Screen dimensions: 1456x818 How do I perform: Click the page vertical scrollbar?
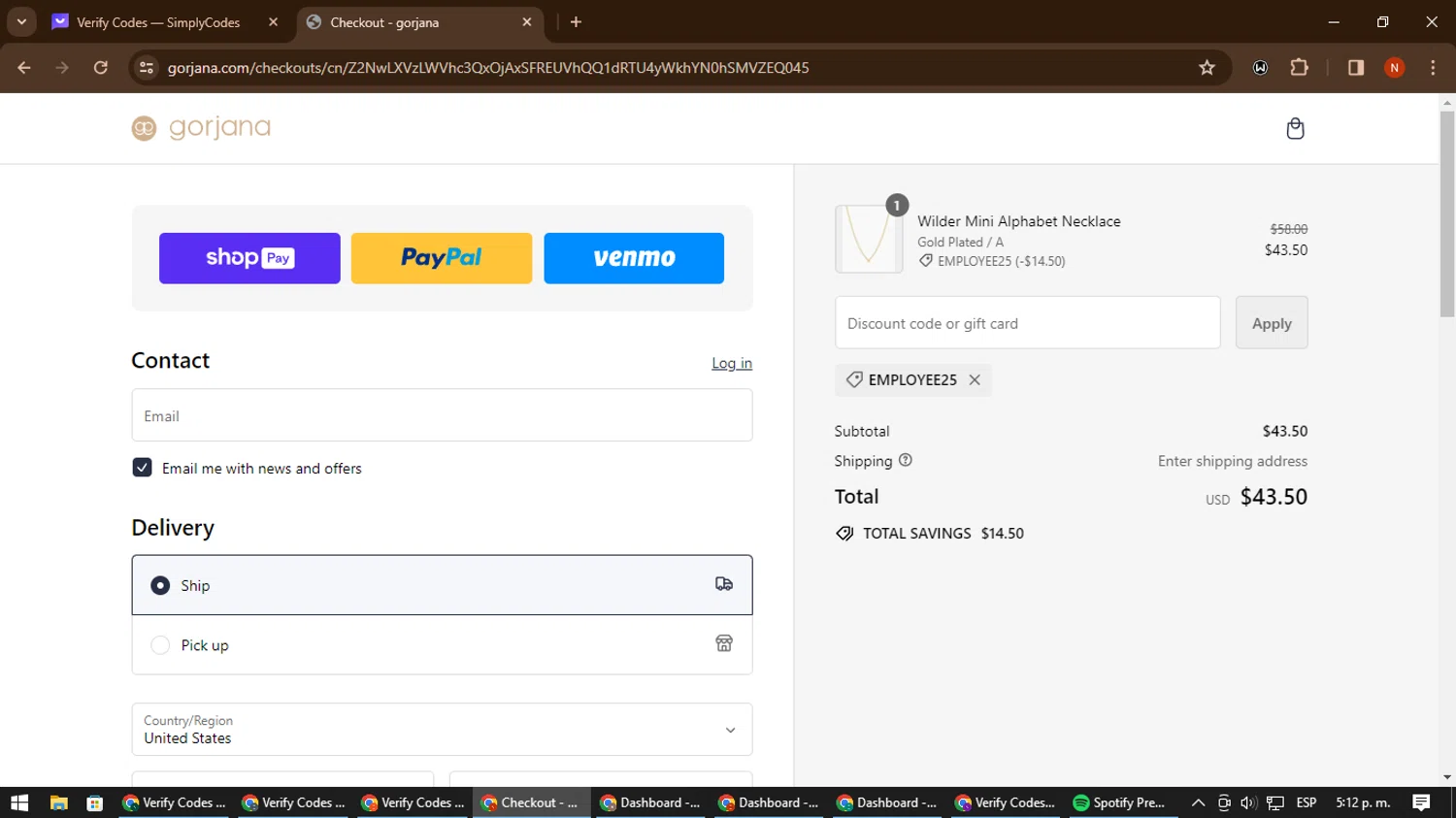point(1447,213)
